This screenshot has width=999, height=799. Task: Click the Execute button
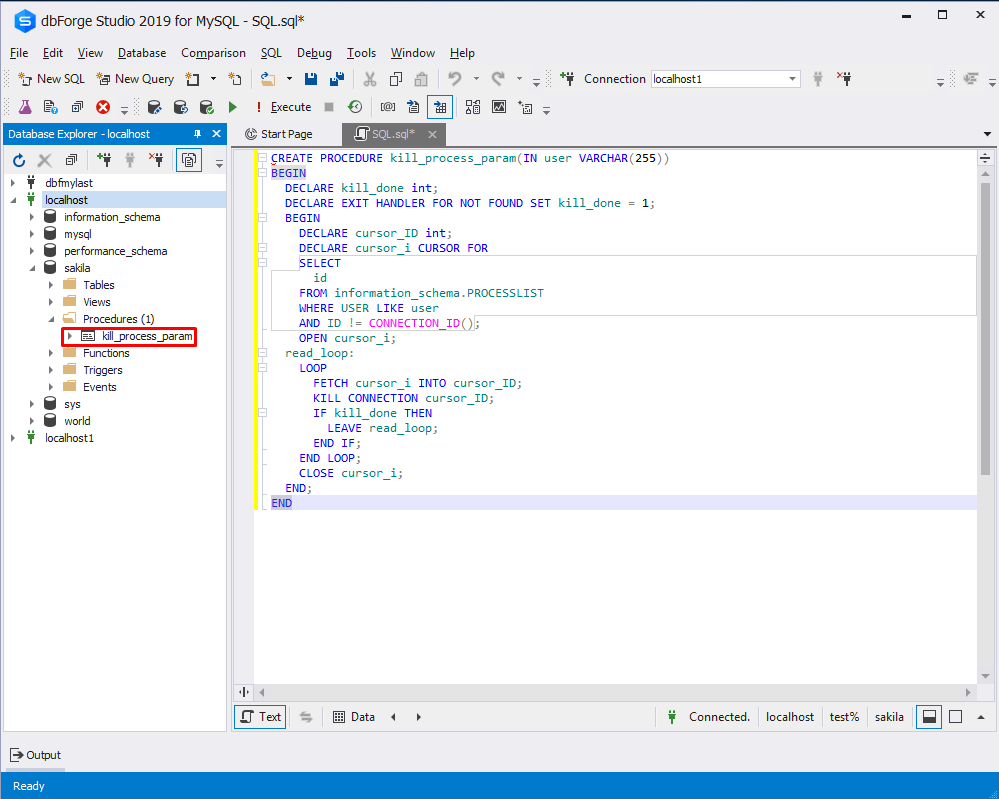pyautogui.click(x=284, y=107)
